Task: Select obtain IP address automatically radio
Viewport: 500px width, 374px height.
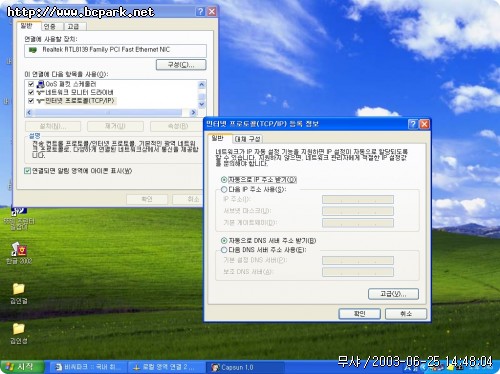Action: (224, 180)
